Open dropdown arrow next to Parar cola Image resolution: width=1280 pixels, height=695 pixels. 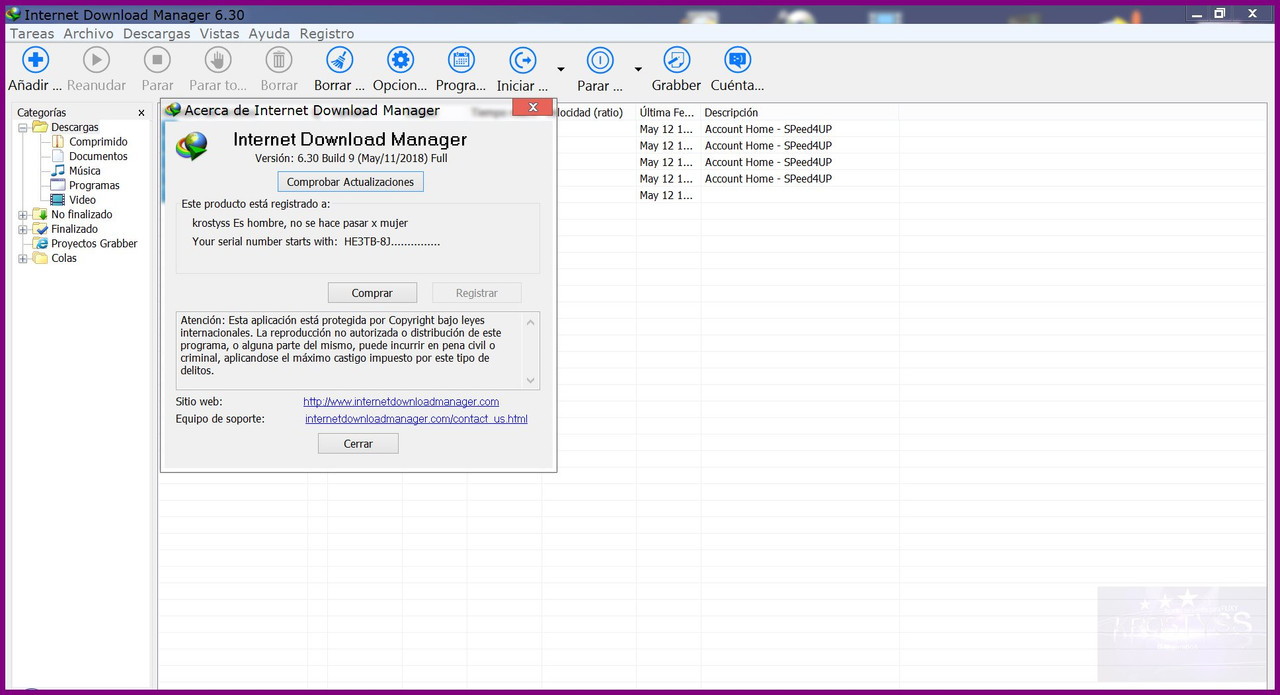(638, 69)
